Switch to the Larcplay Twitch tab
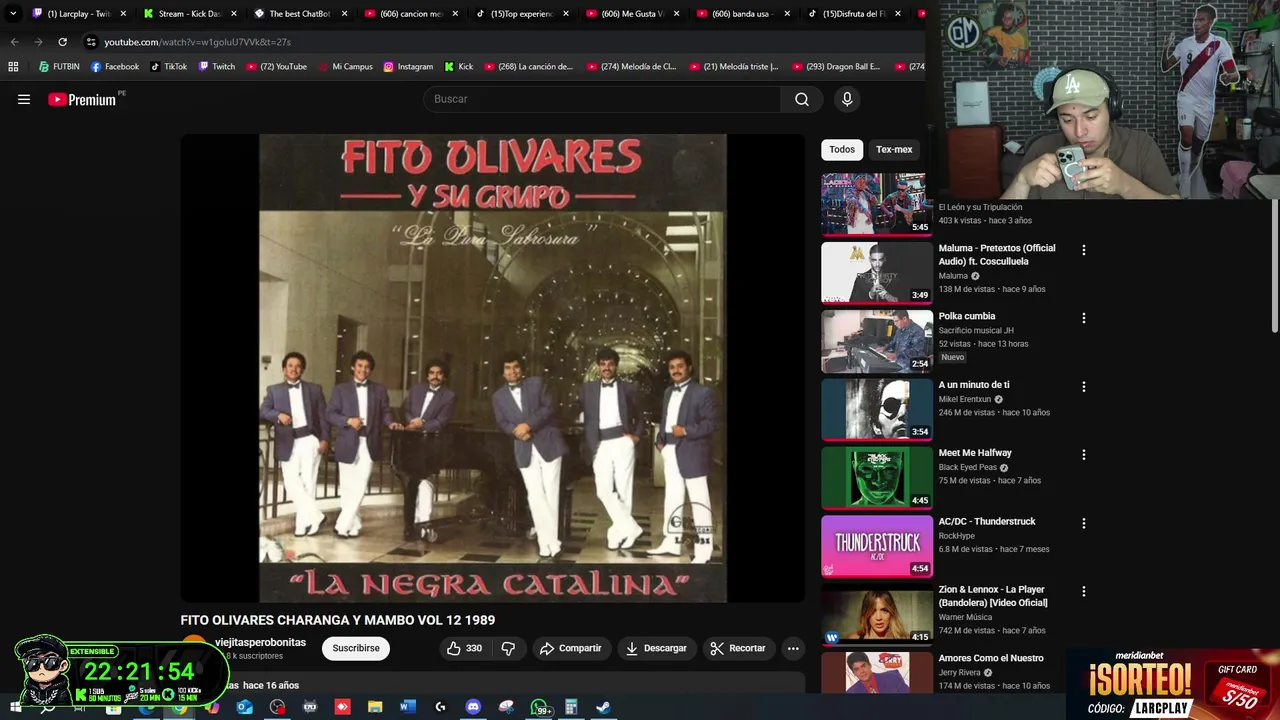The image size is (1280, 720). 78,14
